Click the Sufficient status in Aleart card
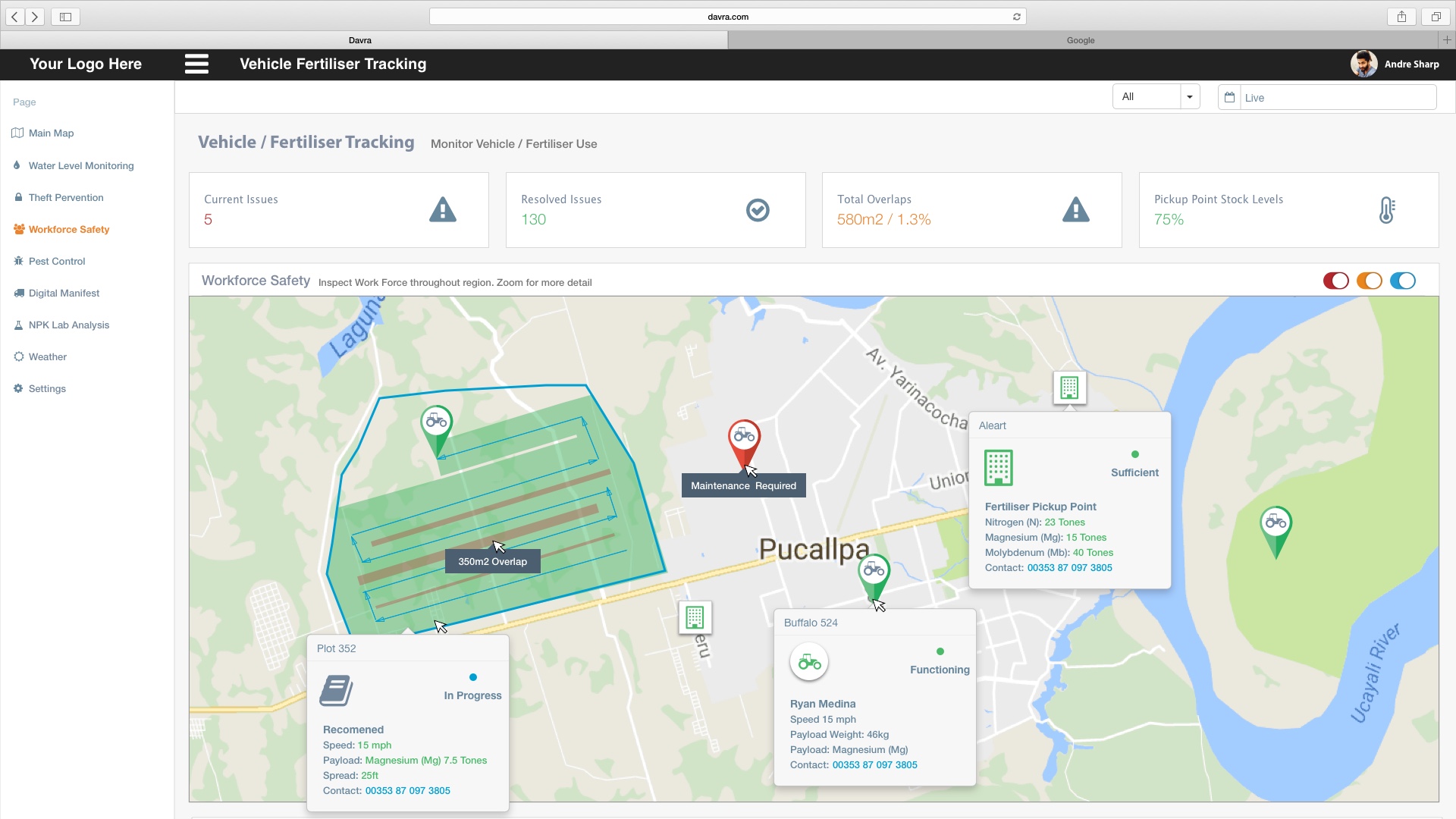The width and height of the screenshot is (1456, 819). pos(1135,473)
